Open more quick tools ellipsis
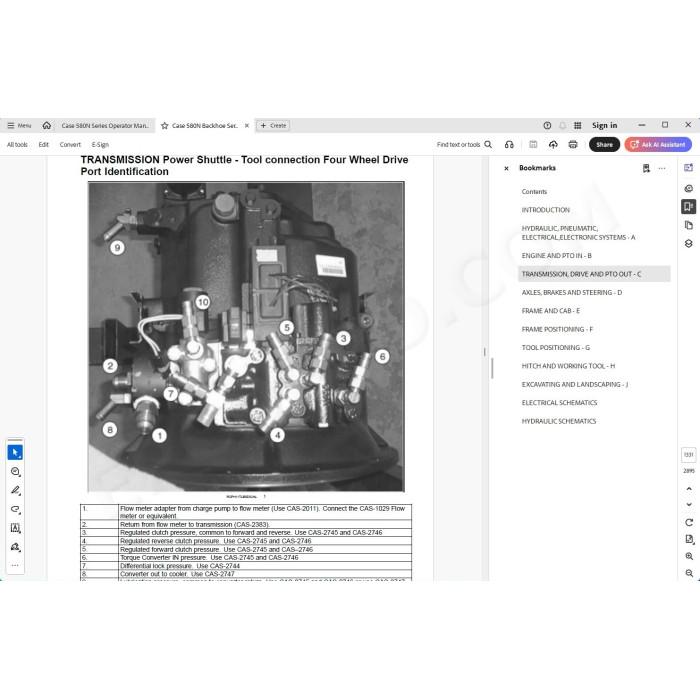The width and height of the screenshot is (700, 700). pyautogui.click(x=15, y=565)
